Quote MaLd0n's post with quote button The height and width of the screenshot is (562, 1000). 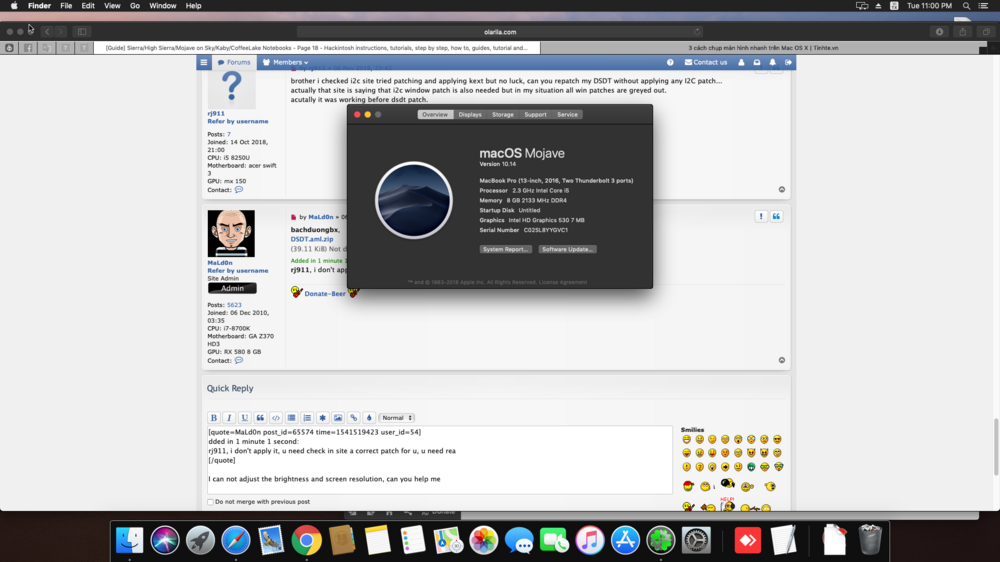click(x=776, y=216)
